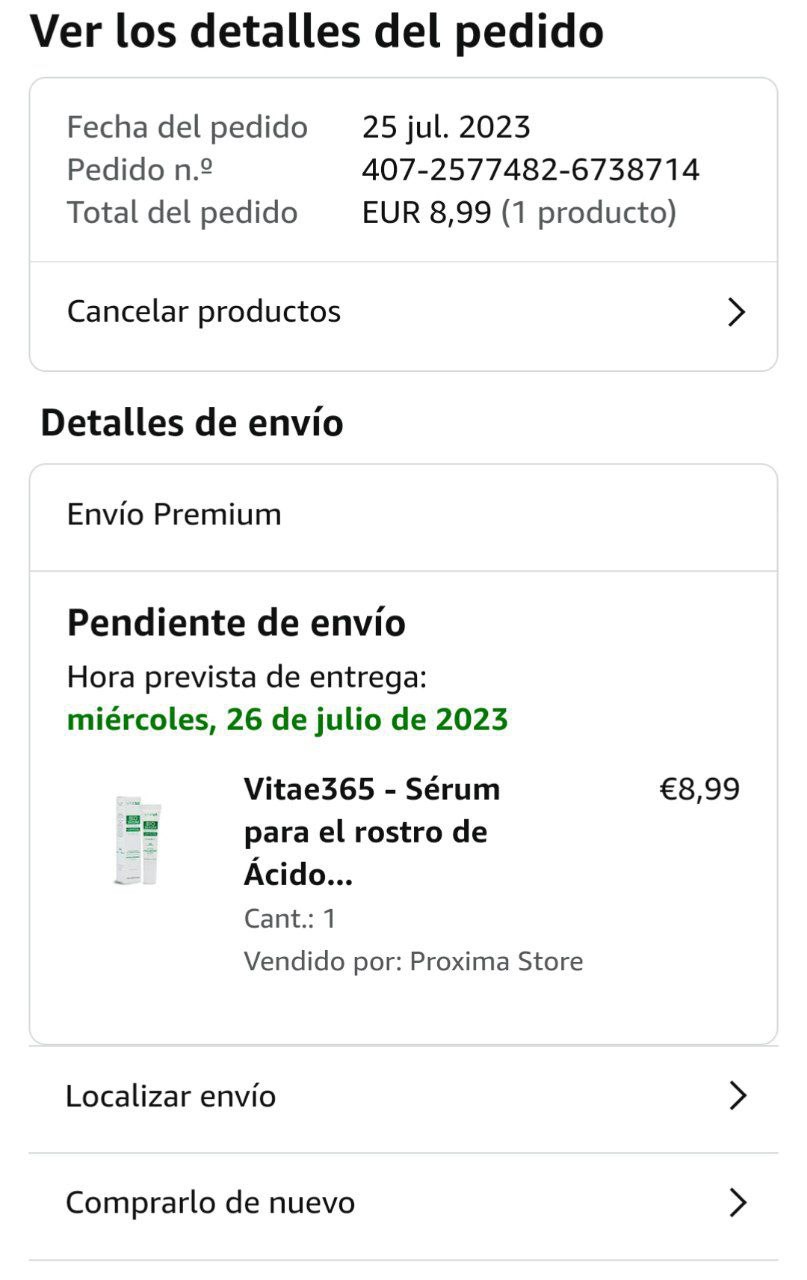Screen dimensions: 807x1280
Task: Click the Hora prevista de entrega label
Action: [x=247, y=678]
